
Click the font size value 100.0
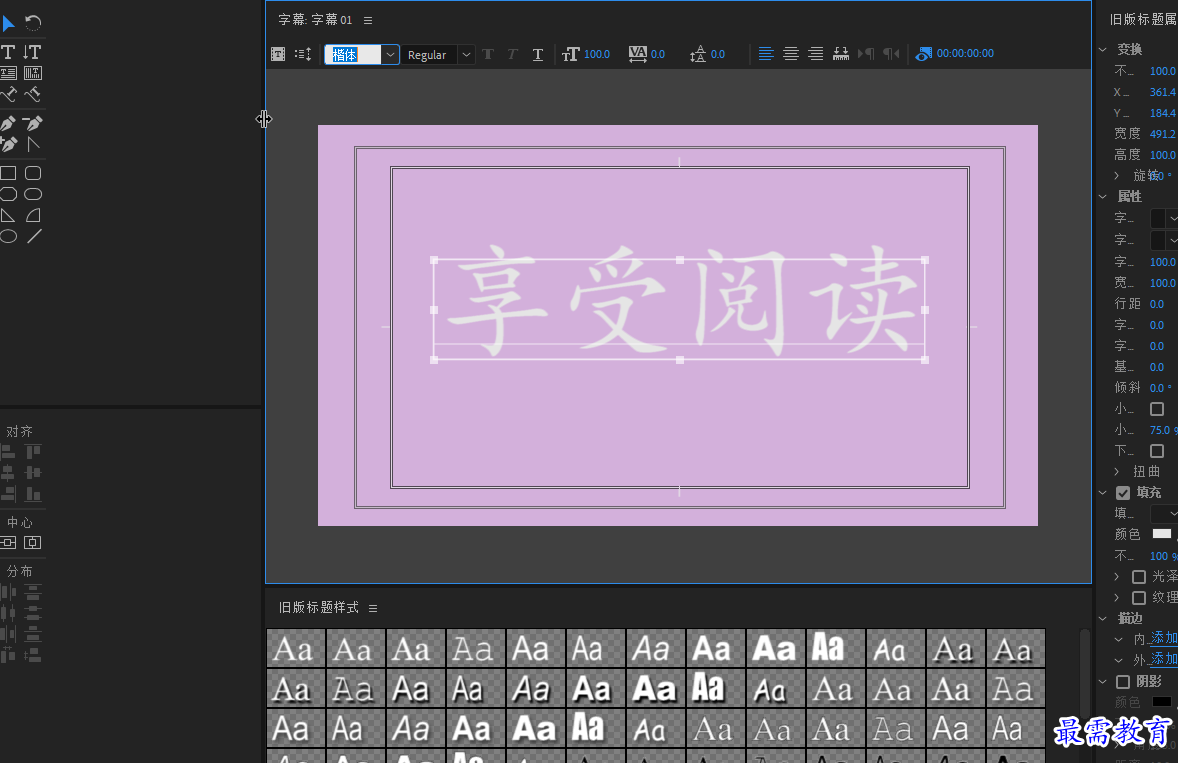click(597, 54)
